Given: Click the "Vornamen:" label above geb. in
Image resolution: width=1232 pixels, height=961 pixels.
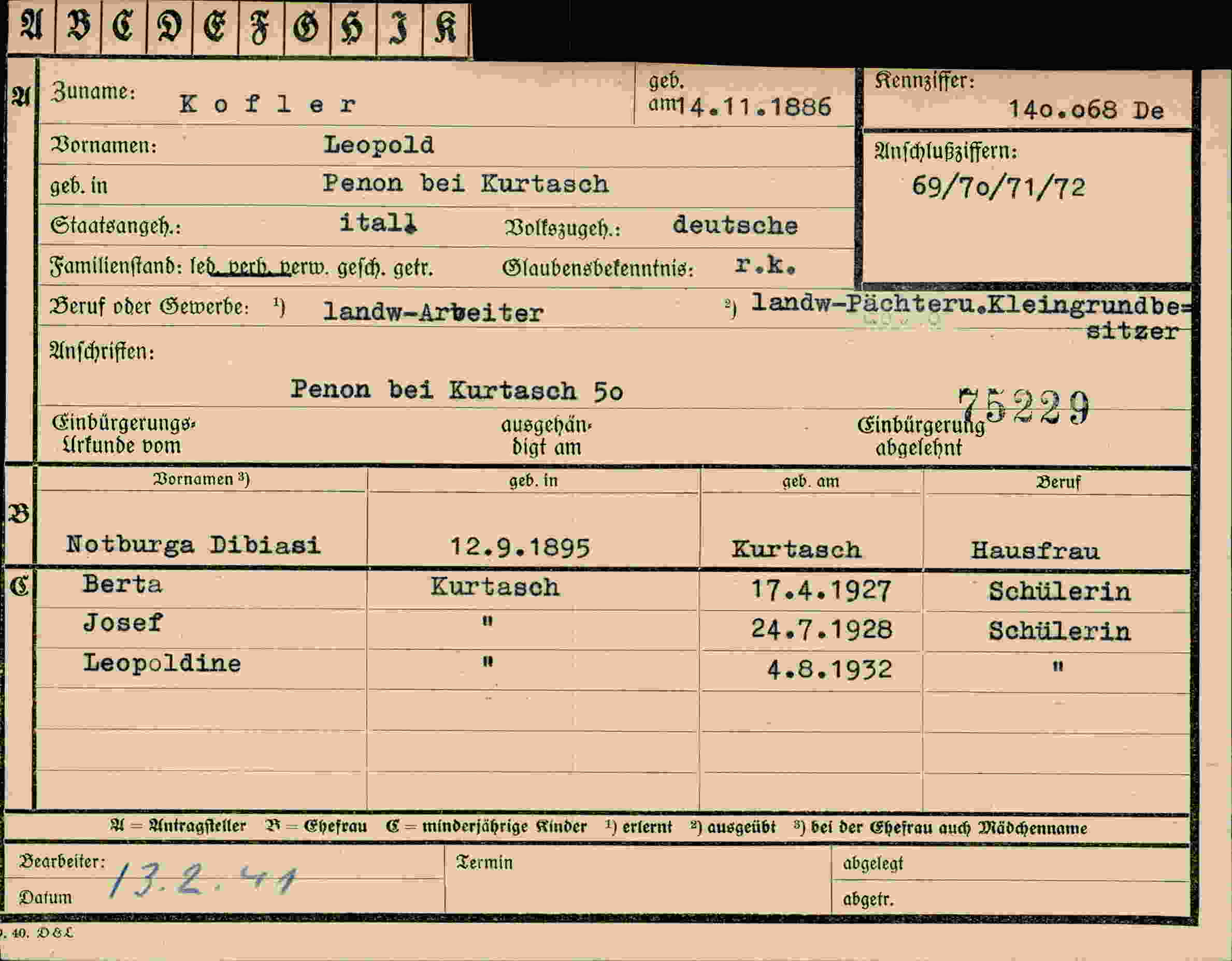Looking at the screenshot, I should tap(104, 145).
